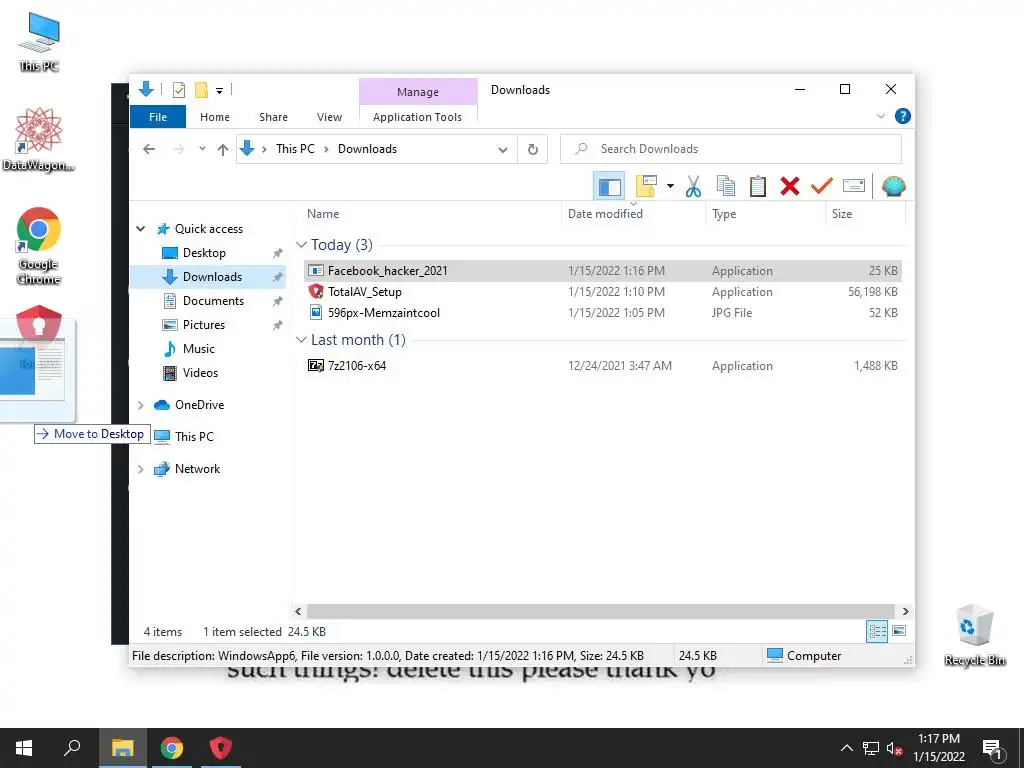
Task: Open This PC desktop icon
Action: pos(39,42)
